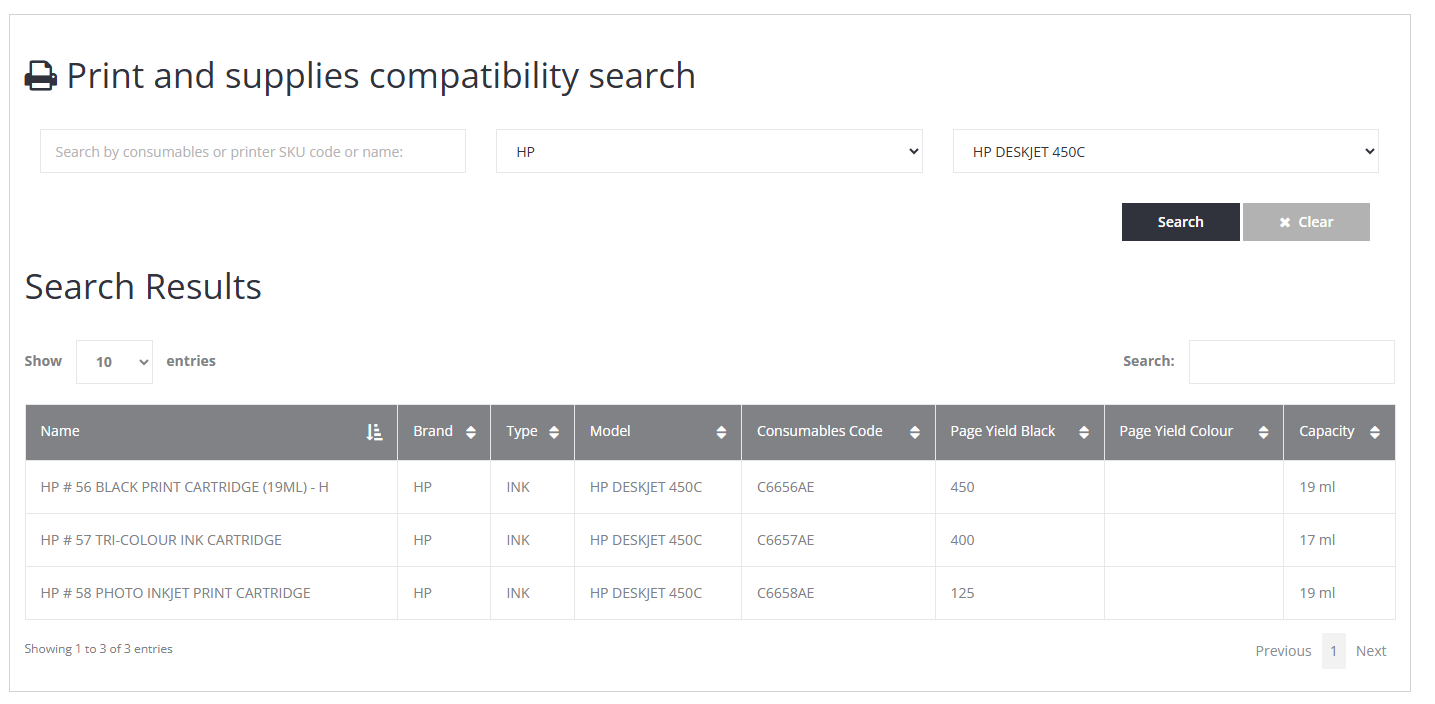Select page 1 in pagination
1435x704 pixels.
[1333, 651]
